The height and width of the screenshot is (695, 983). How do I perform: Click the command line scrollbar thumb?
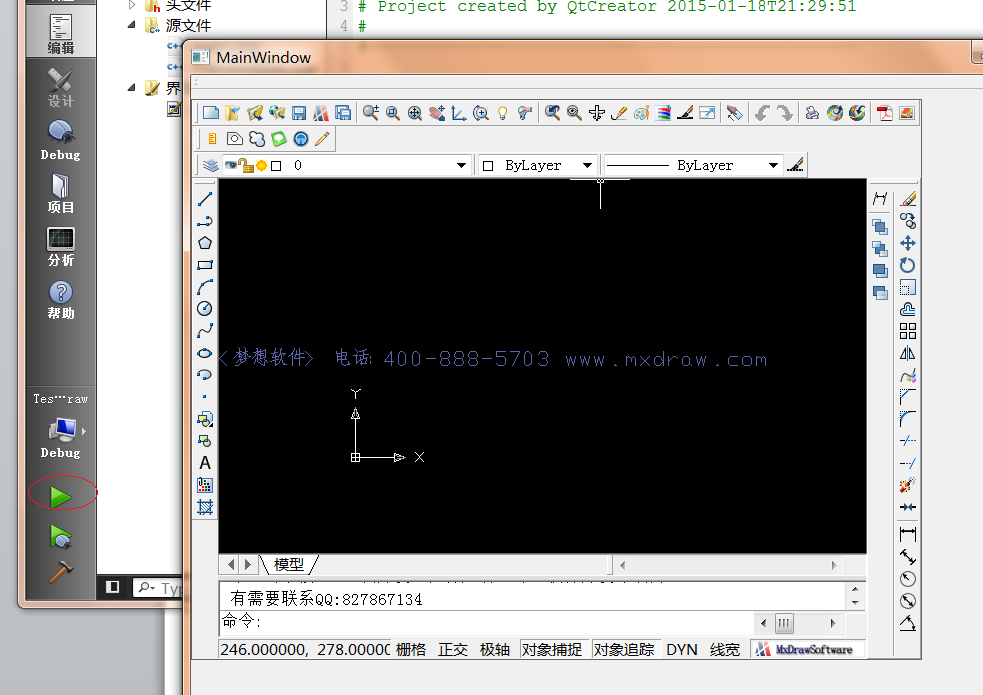[784, 624]
